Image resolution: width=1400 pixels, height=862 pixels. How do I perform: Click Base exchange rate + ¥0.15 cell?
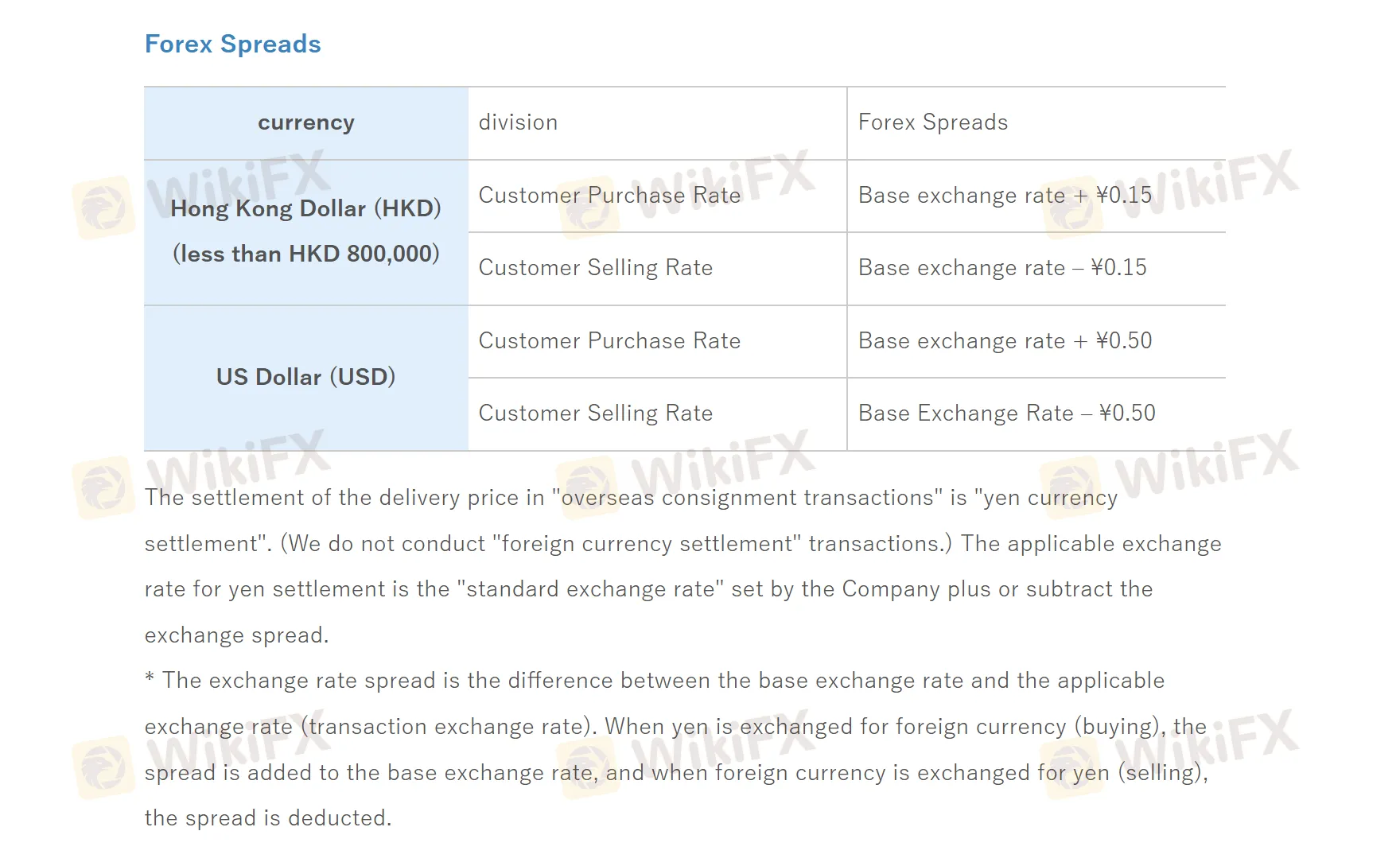tap(1036, 196)
